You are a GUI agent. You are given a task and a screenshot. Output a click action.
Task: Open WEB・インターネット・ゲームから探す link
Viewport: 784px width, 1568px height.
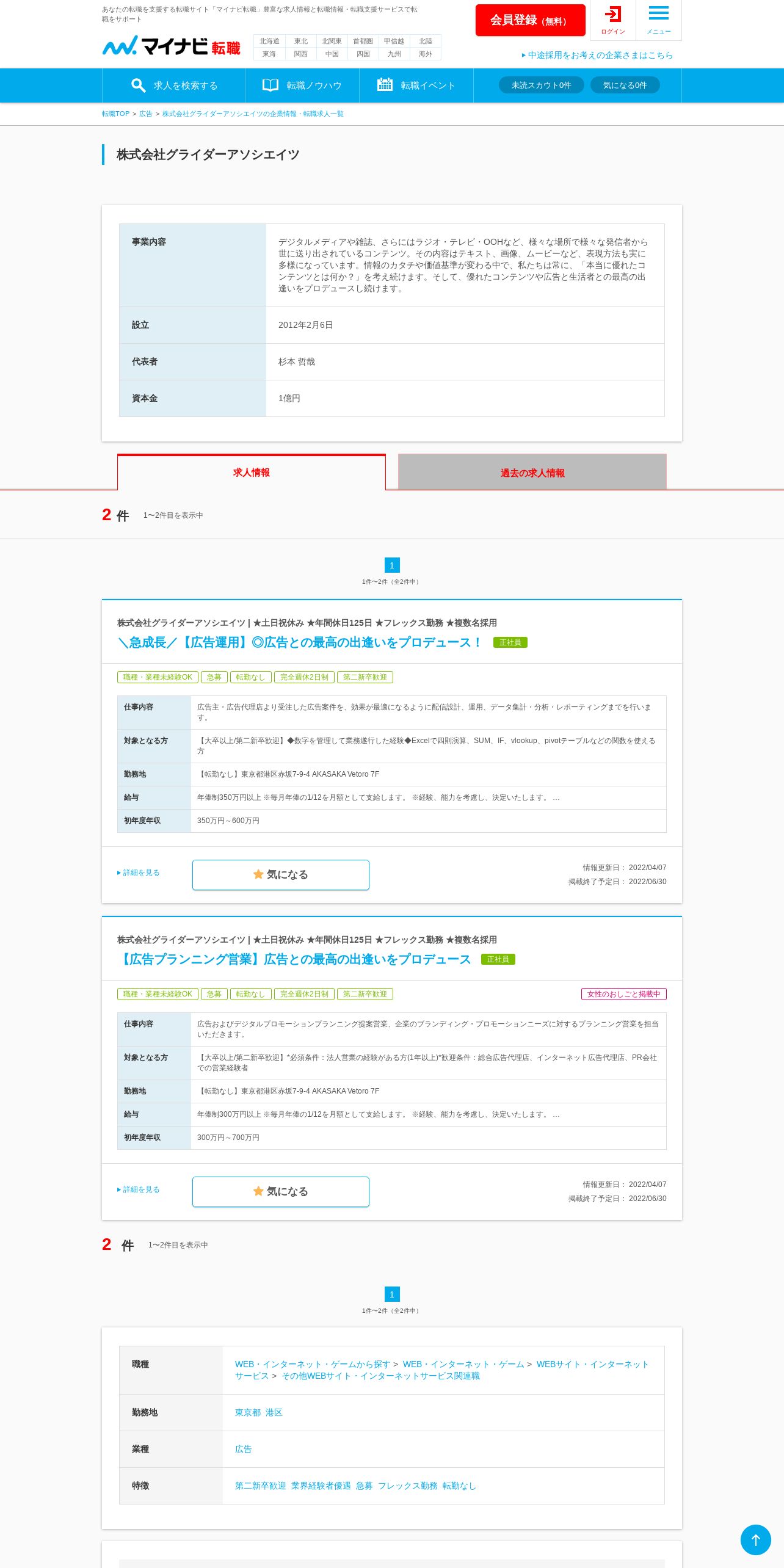point(313,1364)
